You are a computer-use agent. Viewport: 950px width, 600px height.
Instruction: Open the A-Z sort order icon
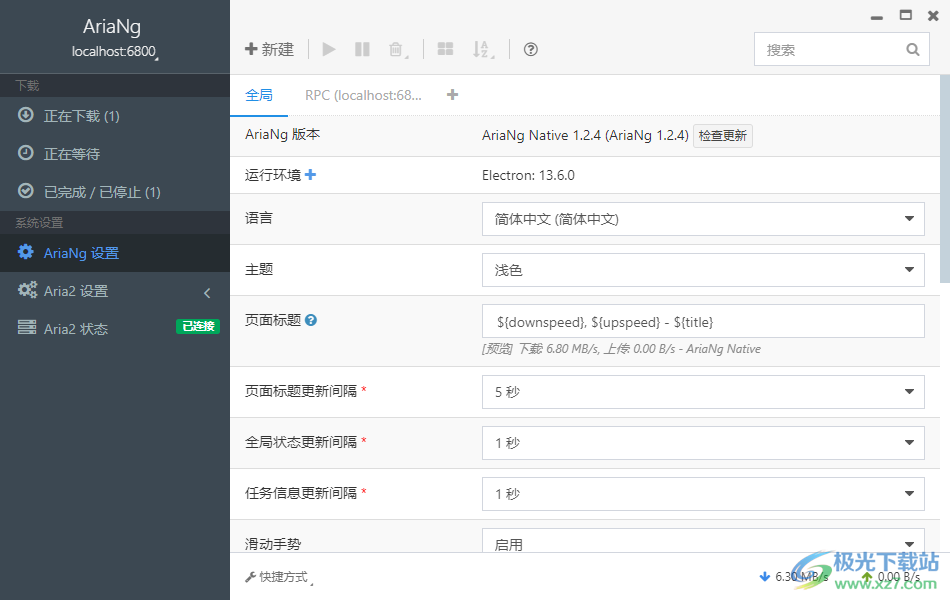coord(483,49)
